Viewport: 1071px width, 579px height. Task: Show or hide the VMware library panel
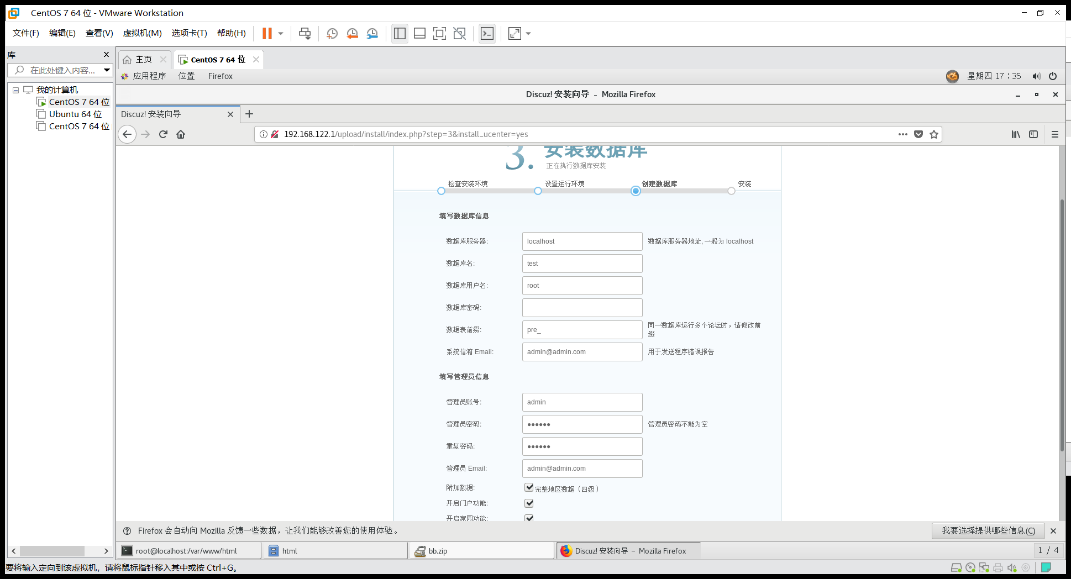coord(400,33)
